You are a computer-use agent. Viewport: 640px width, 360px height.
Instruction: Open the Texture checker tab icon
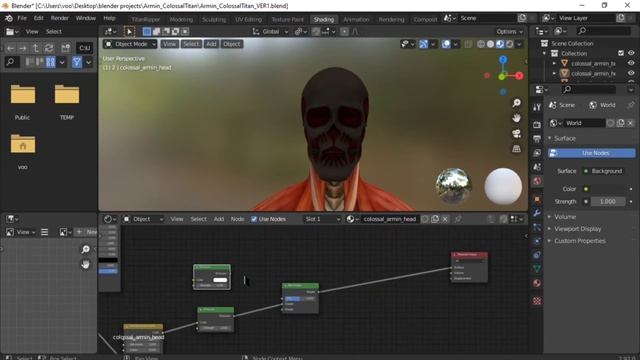[537, 301]
